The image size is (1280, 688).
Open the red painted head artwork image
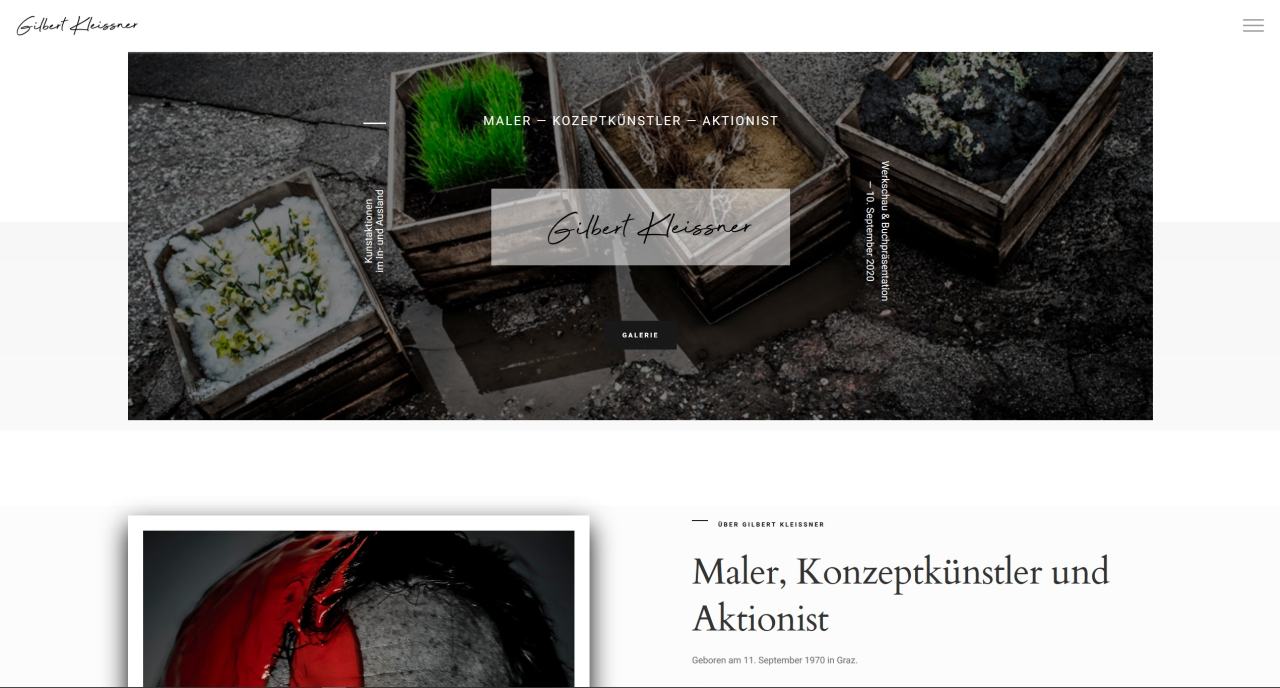click(x=359, y=608)
